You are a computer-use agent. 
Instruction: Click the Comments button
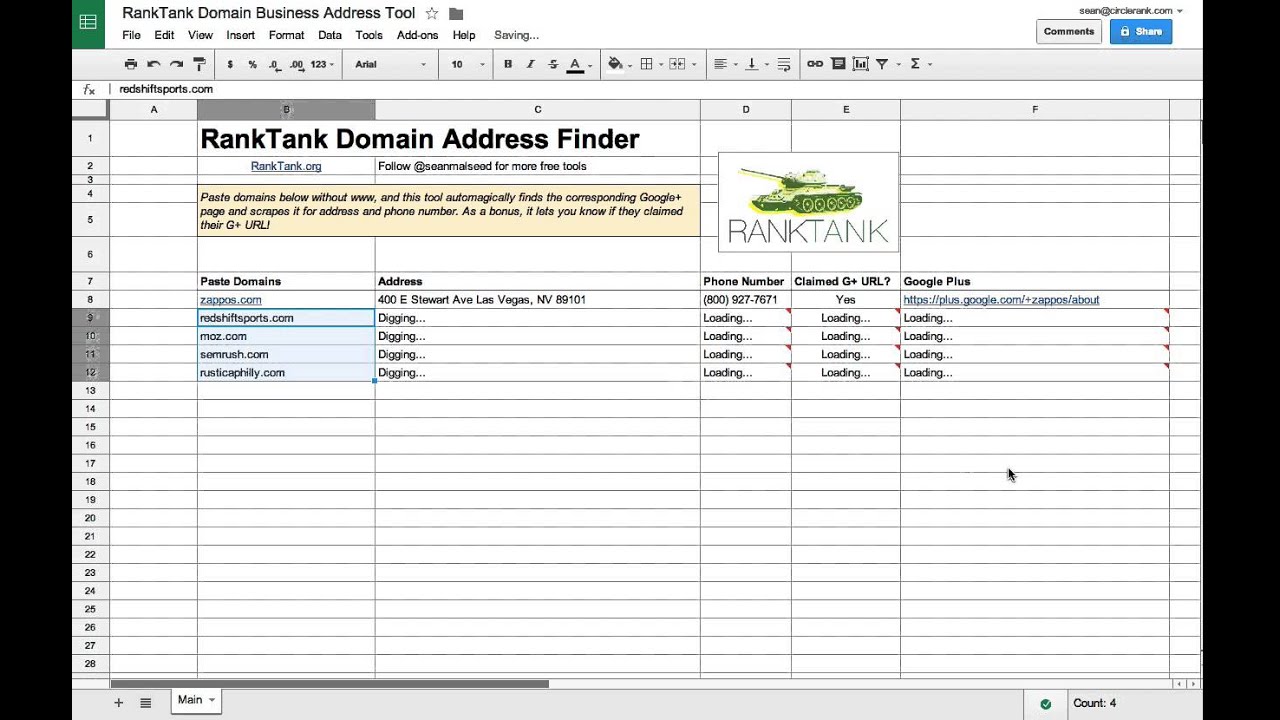tap(1069, 32)
